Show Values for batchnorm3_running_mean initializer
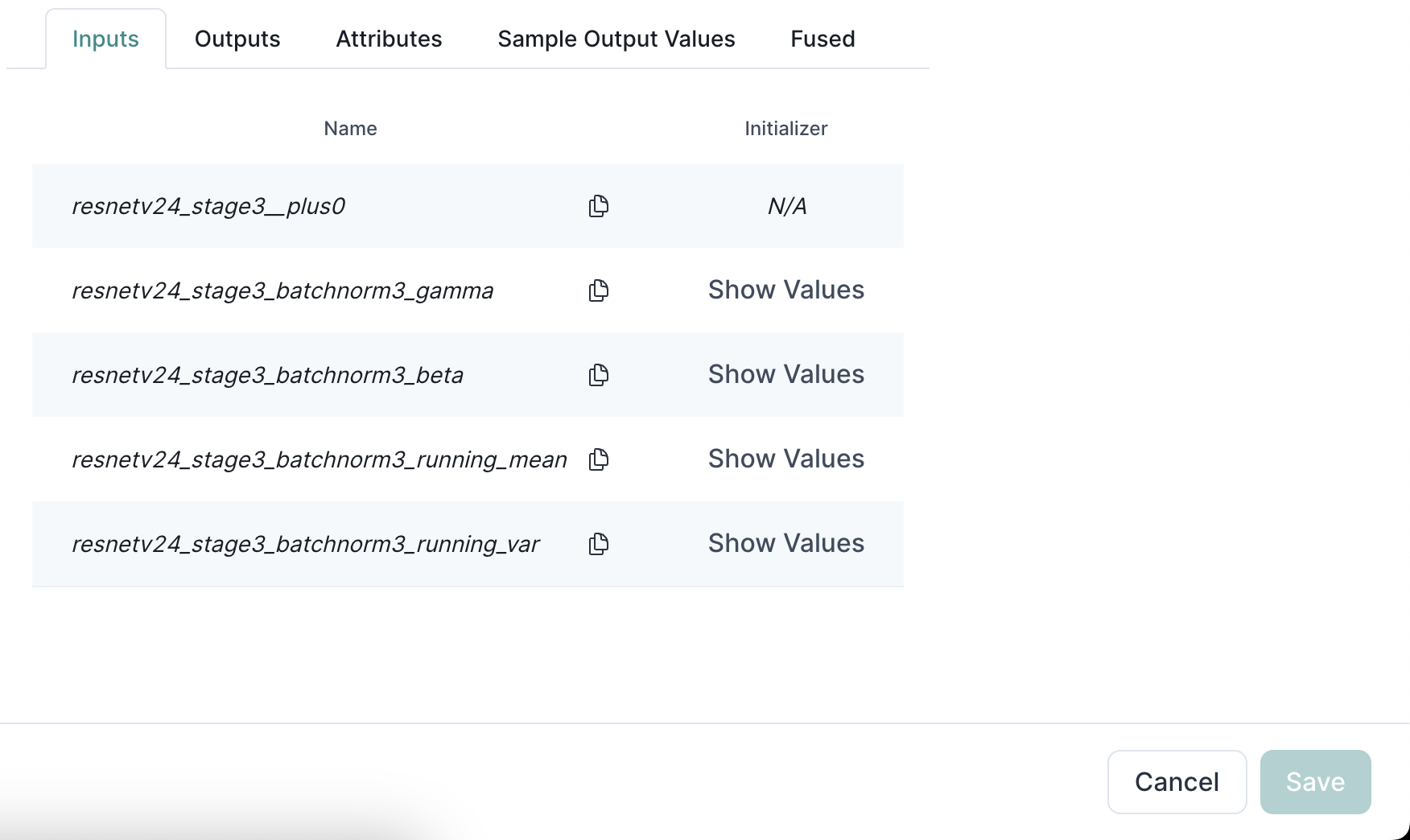Image resolution: width=1410 pixels, height=840 pixels. [786, 459]
